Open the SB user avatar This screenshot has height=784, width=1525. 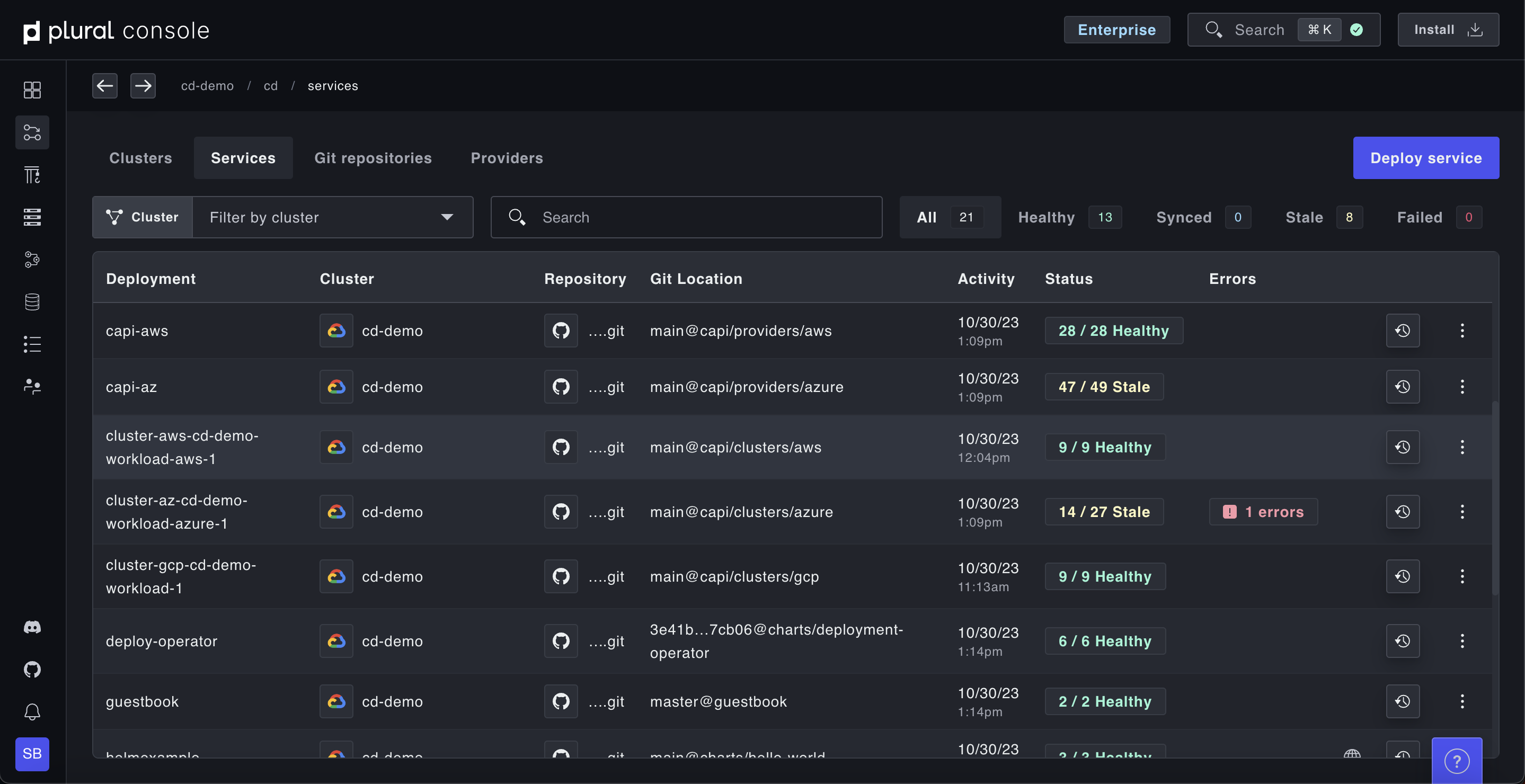pyautogui.click(x=32, y=754)
